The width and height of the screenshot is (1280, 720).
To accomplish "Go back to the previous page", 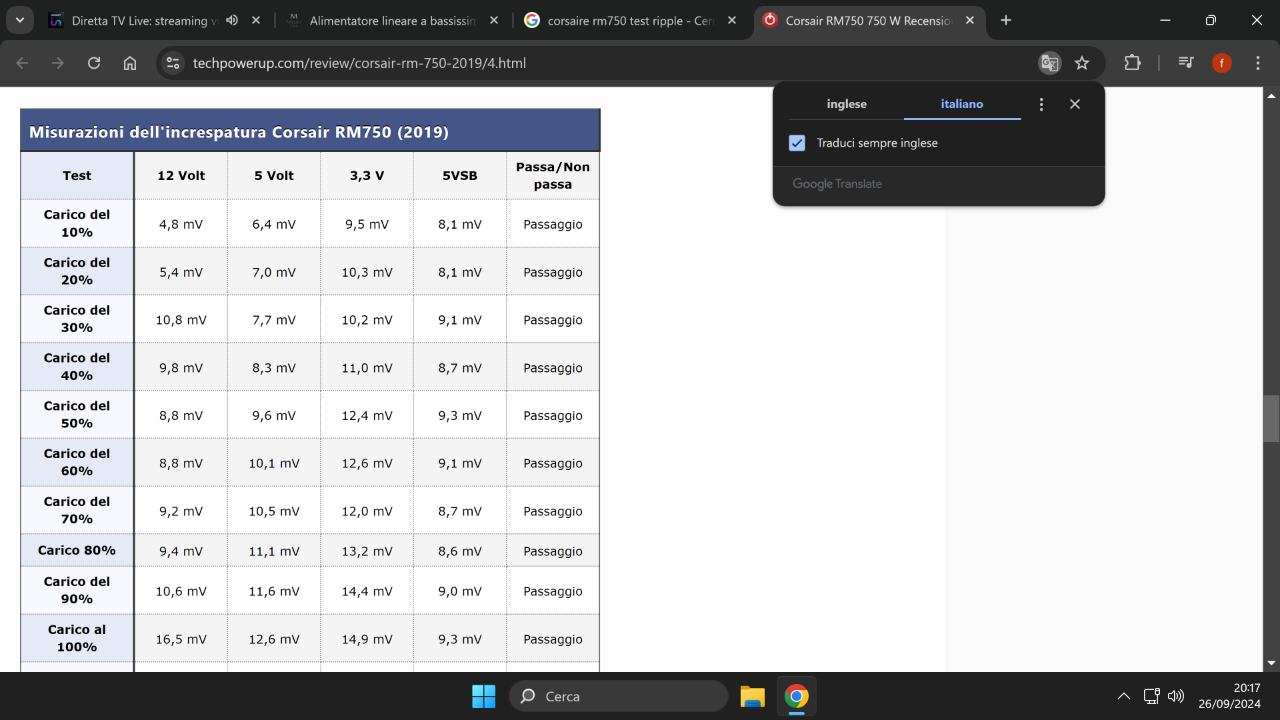I will pyautogui.click(x=22, y=63).
